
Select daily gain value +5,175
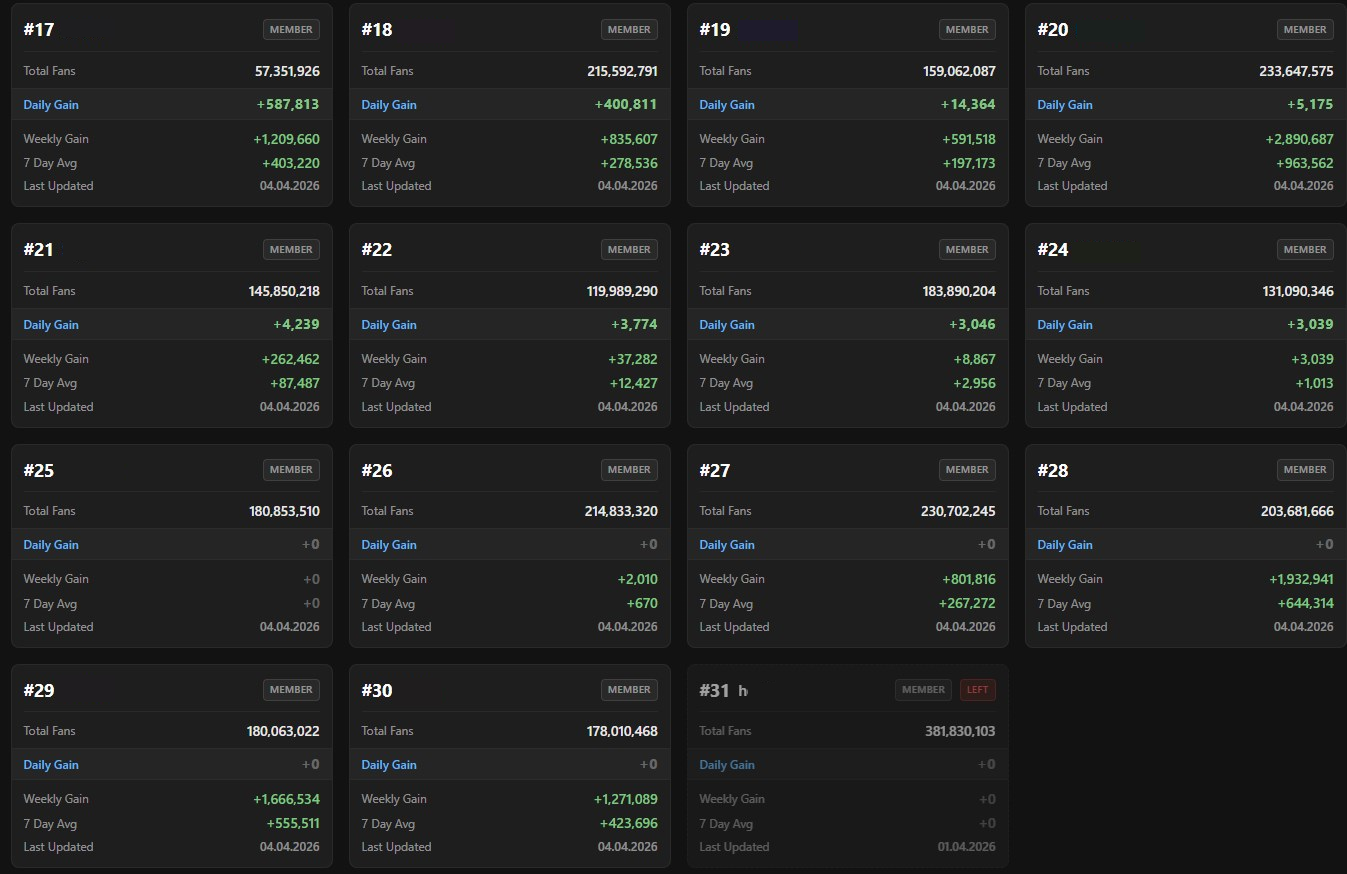(1310, 105)
